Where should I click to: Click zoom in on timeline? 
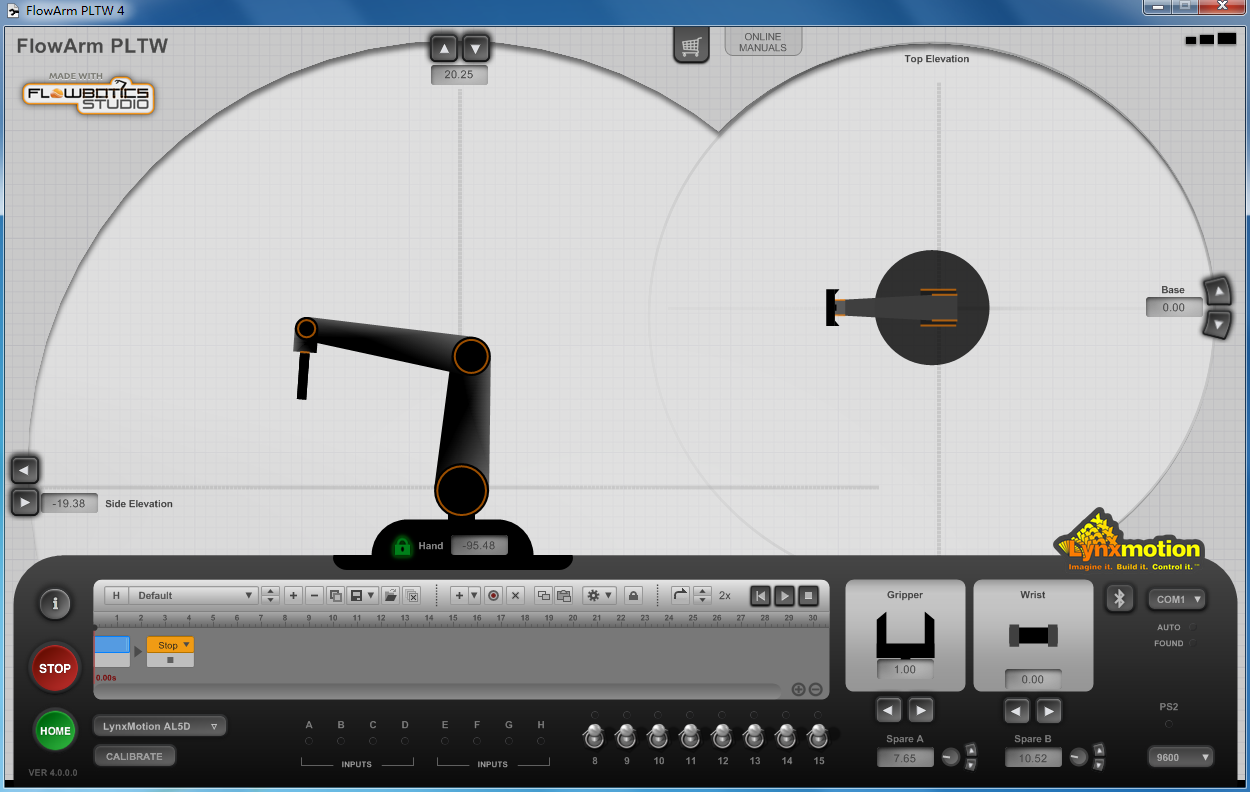[798, 690]
